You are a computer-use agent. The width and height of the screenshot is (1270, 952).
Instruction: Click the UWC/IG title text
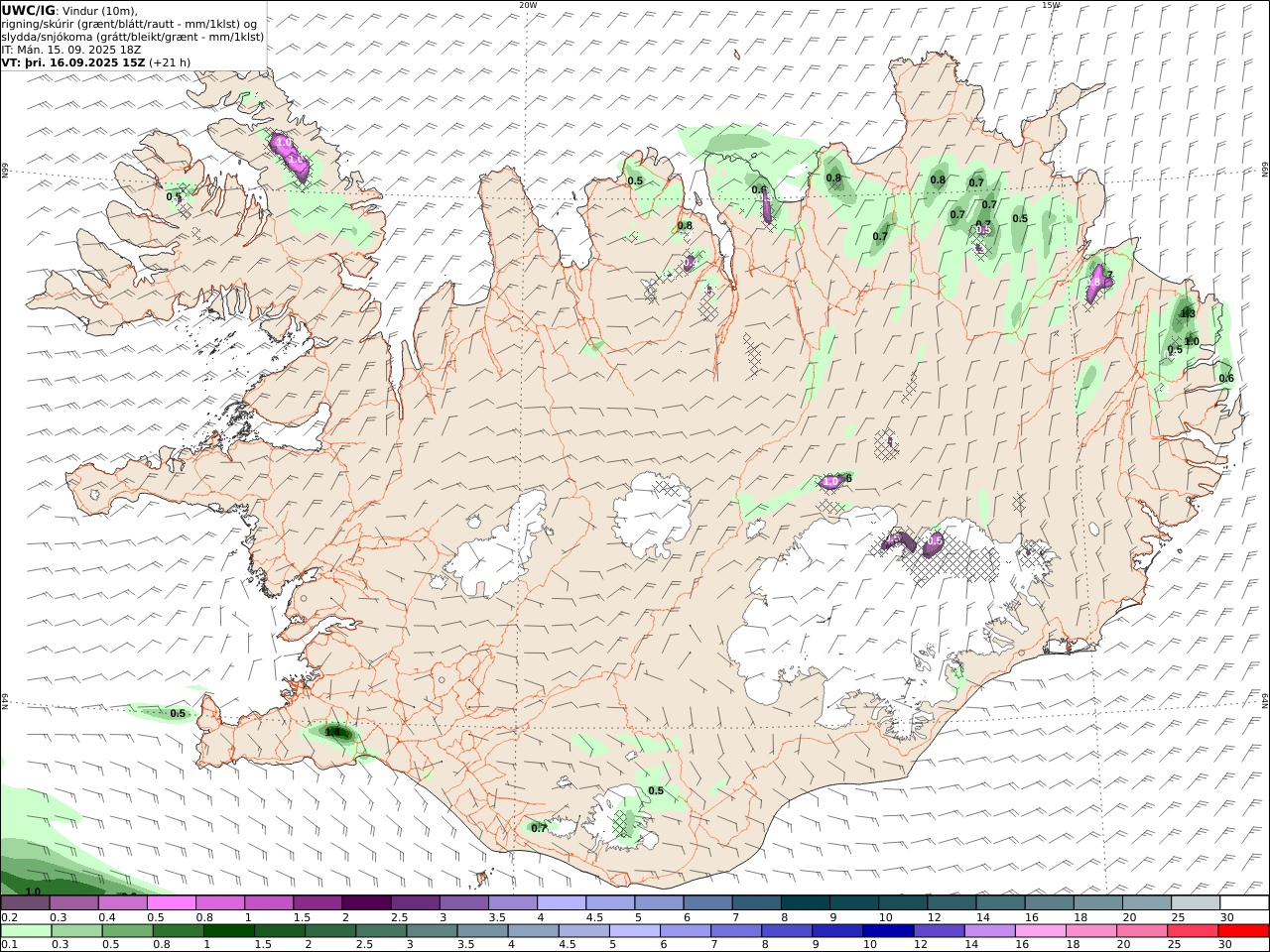[29, 11]
